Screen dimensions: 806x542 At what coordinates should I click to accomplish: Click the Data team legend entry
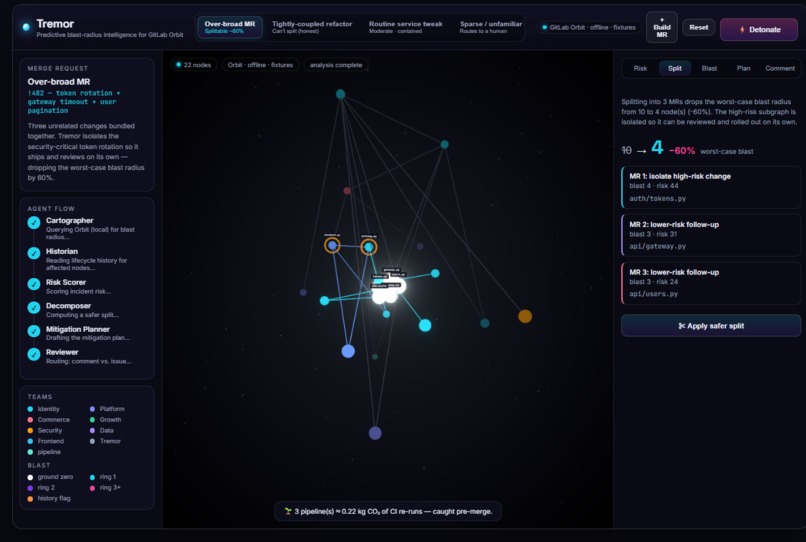point(102,430)
